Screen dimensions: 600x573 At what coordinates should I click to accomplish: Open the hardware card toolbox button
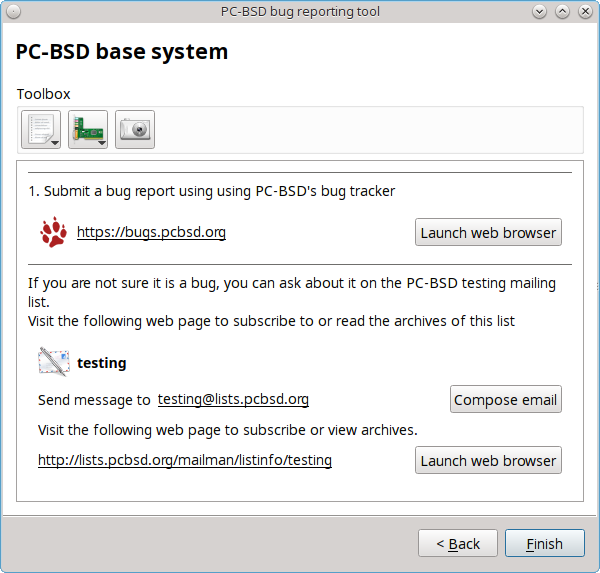click(x=88, y=129)
